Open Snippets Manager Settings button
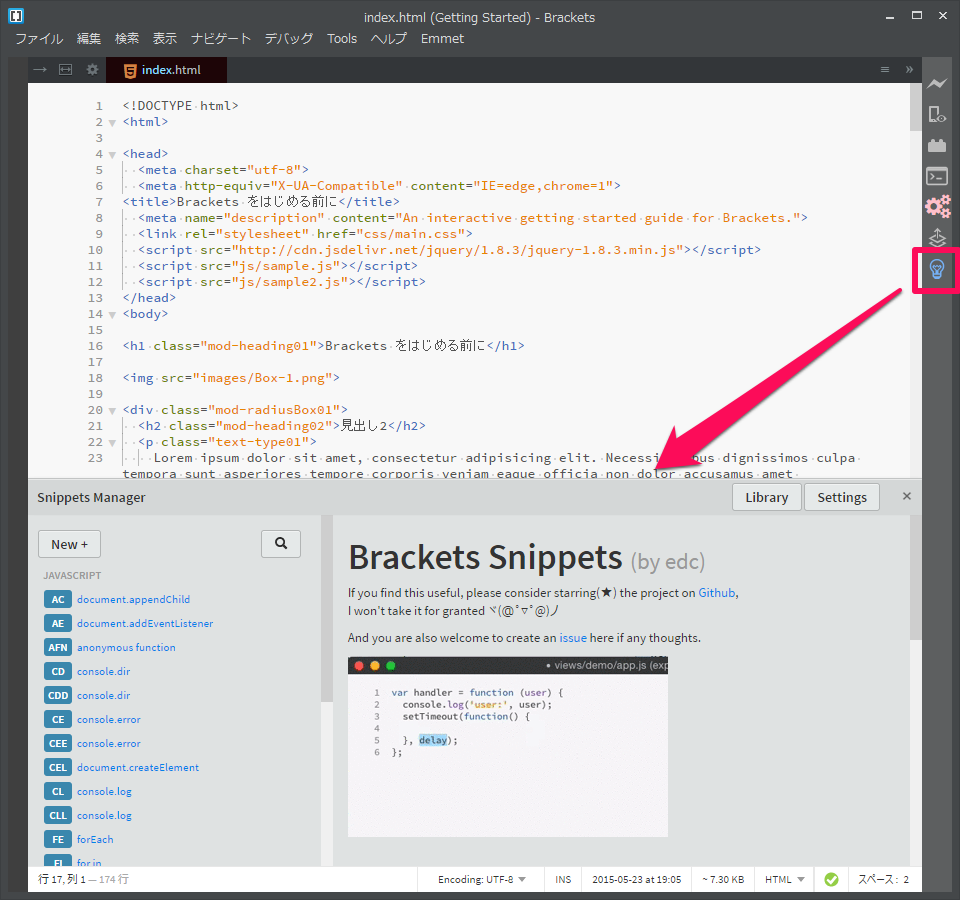This screenshot has width=960, height=900. coord(842,497)
